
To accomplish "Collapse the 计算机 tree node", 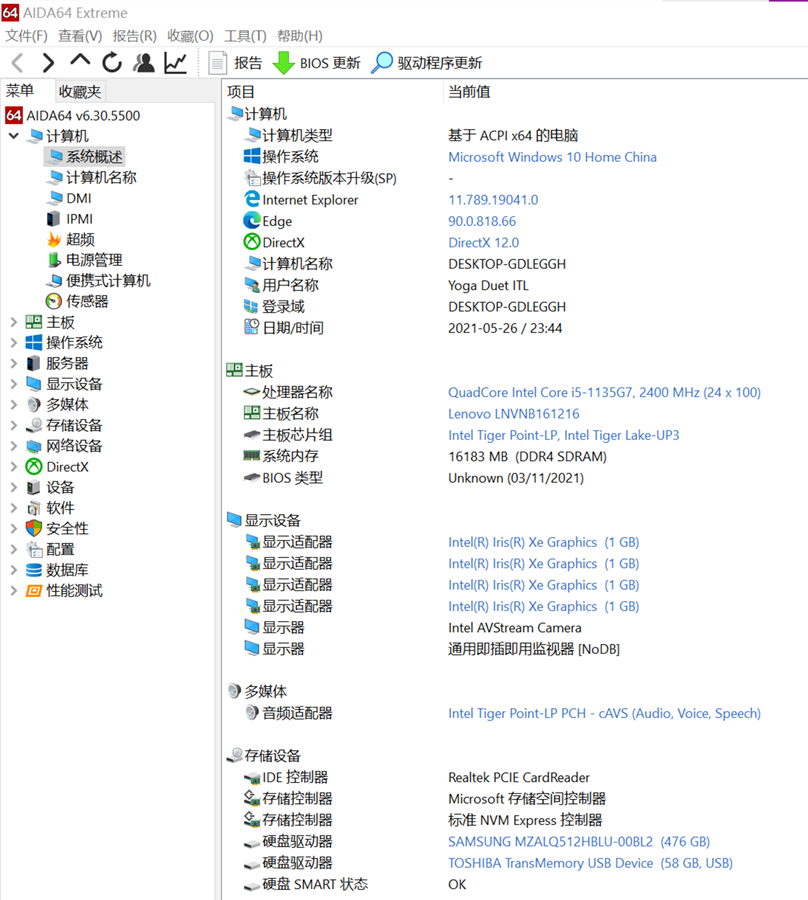I will coord(14,136).
